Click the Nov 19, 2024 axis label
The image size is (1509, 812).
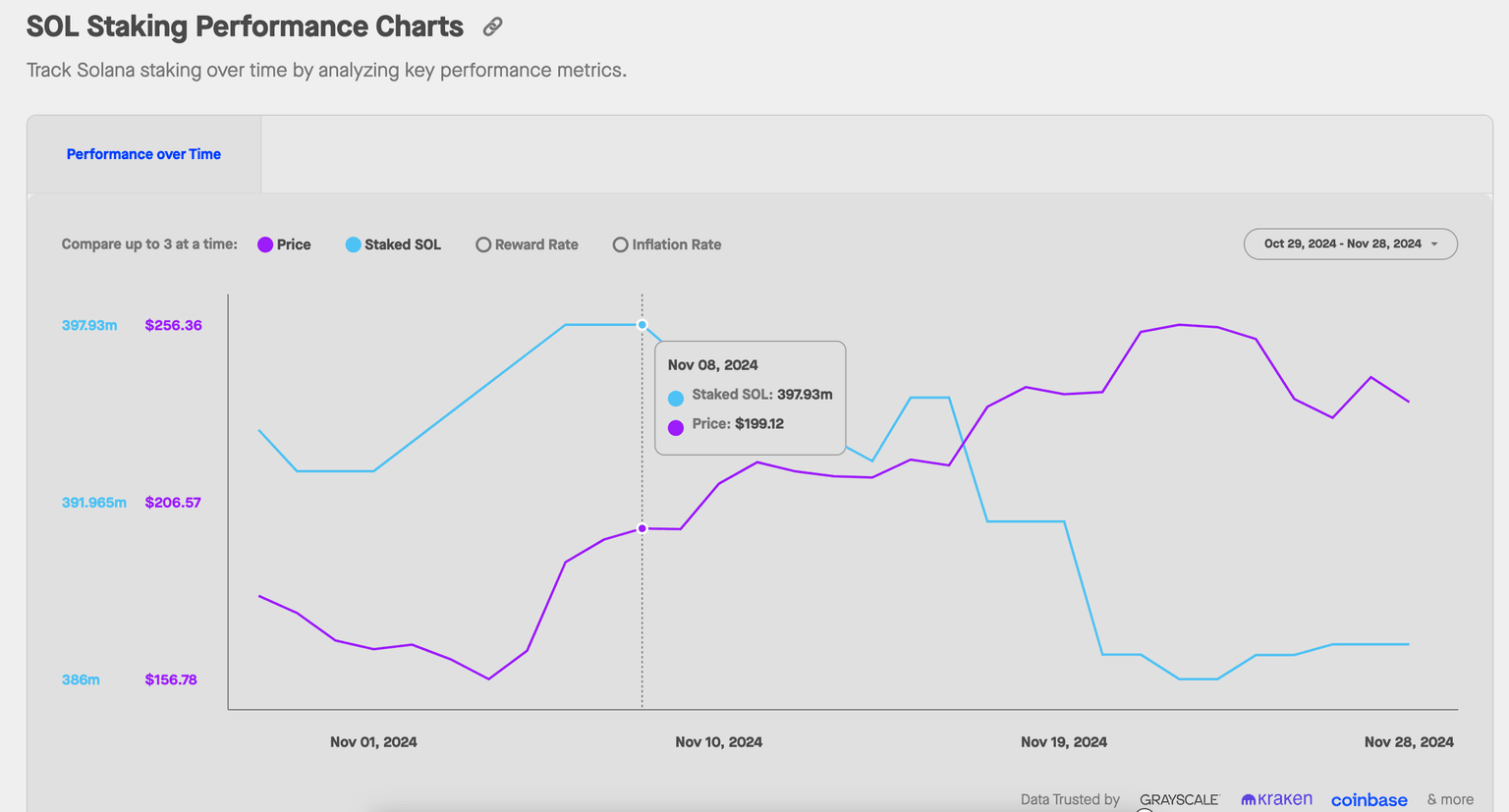1064,741
